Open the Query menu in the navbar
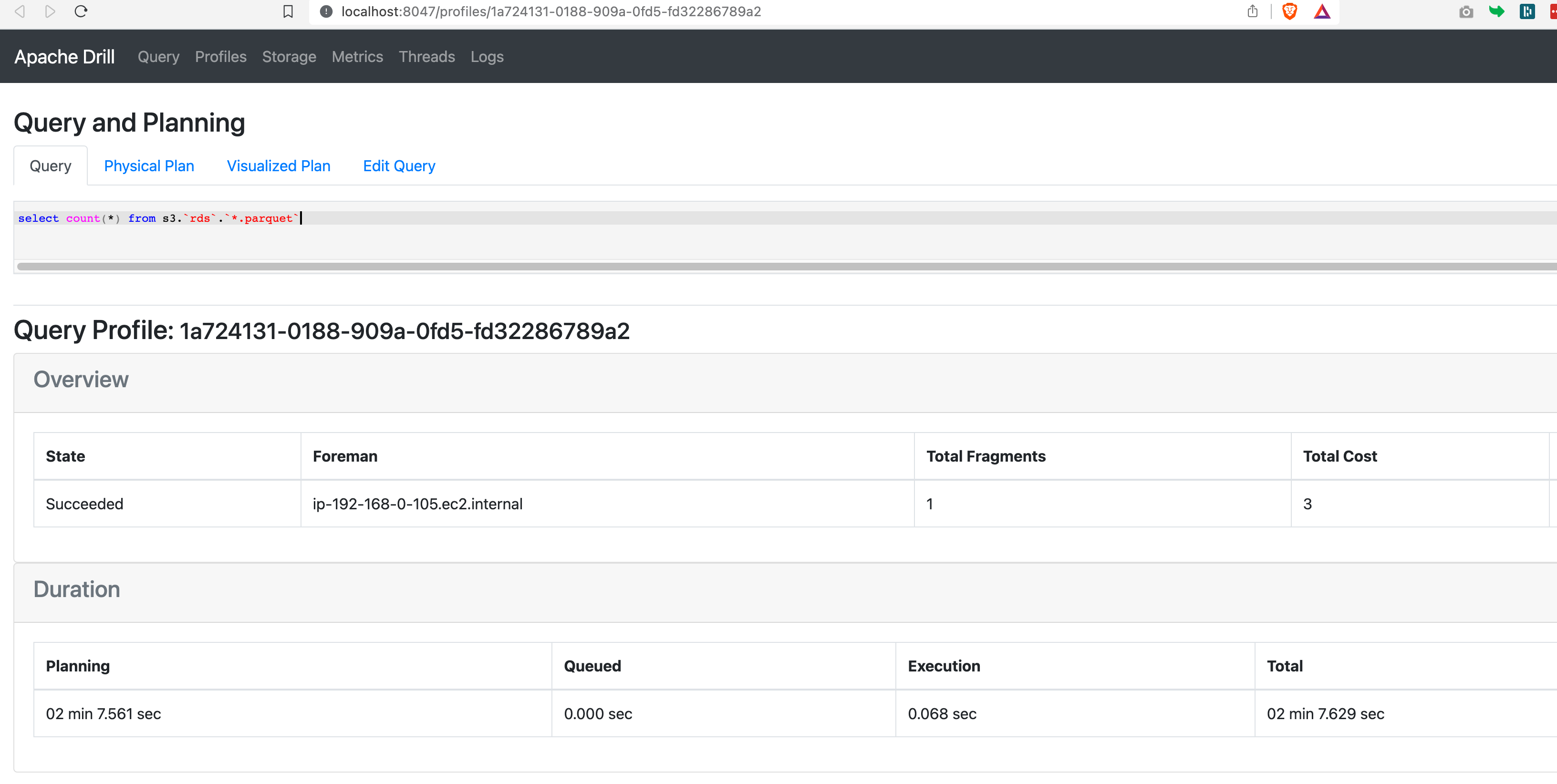The height and width of the screenshot is (784, 1557). [158, 57]
